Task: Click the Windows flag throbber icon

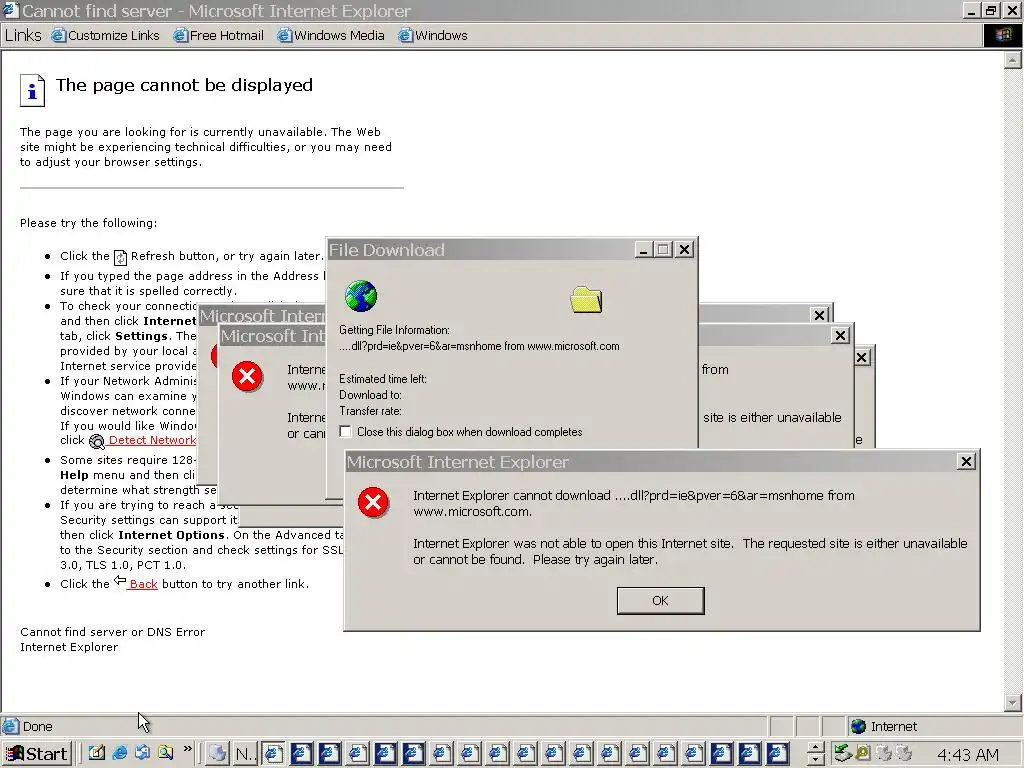Action: (x=1002, y=35)
